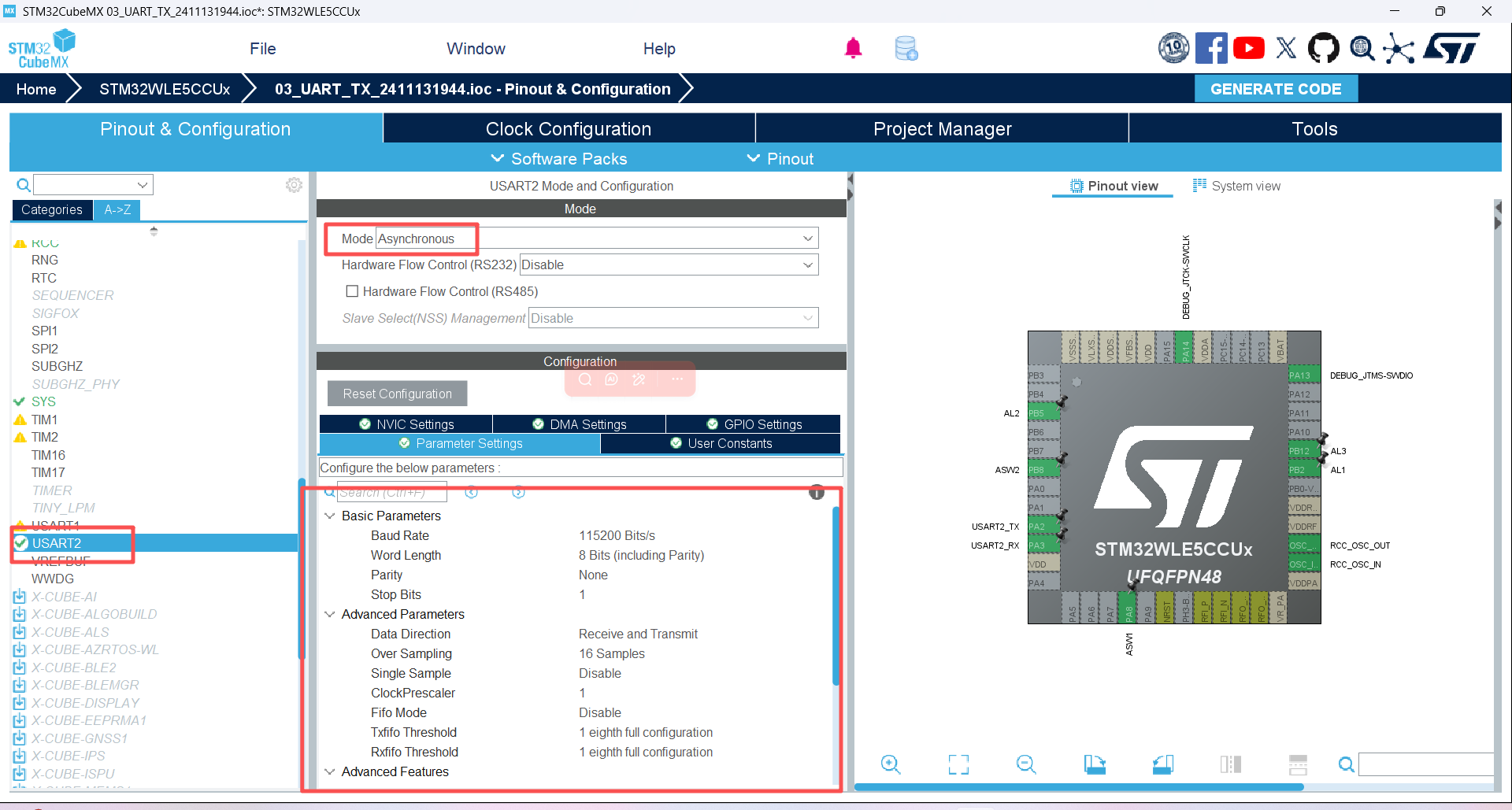
Task: Open the notifications bell icon
Action: (853, 49)
